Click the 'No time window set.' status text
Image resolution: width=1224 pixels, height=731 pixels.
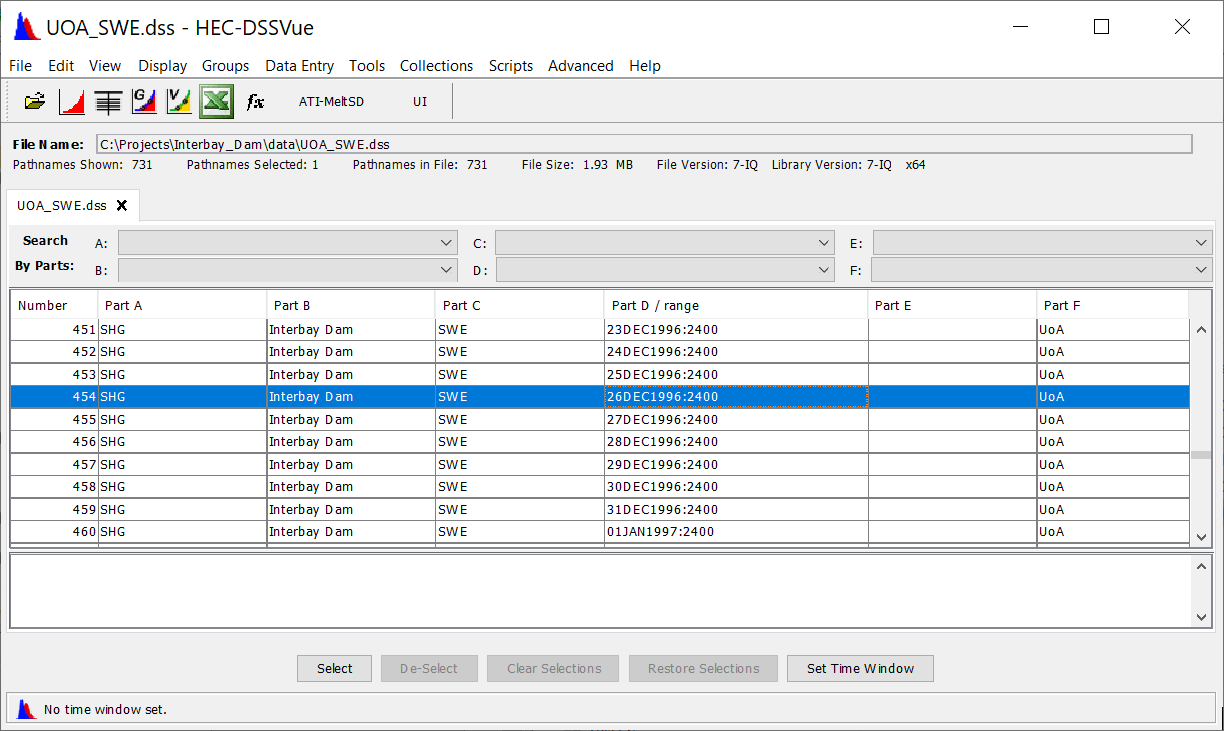click(105, 710)
